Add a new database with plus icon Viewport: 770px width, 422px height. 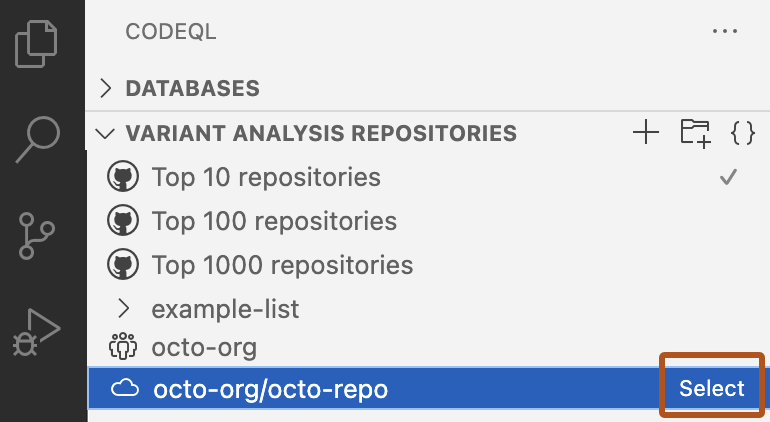point(647,132)
